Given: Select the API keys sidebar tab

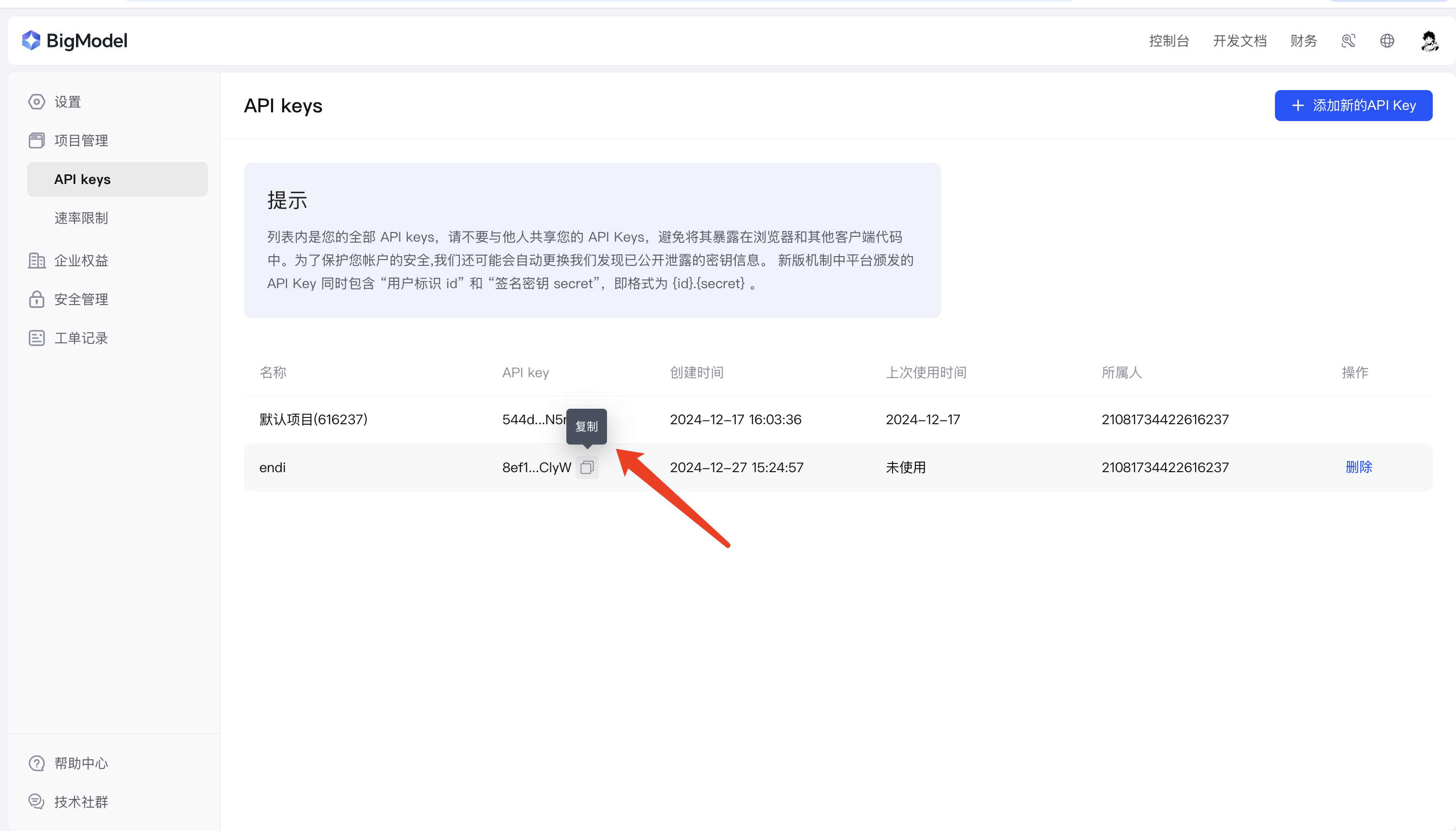Looking at the screenshot, I should click(x=82, y=179).
